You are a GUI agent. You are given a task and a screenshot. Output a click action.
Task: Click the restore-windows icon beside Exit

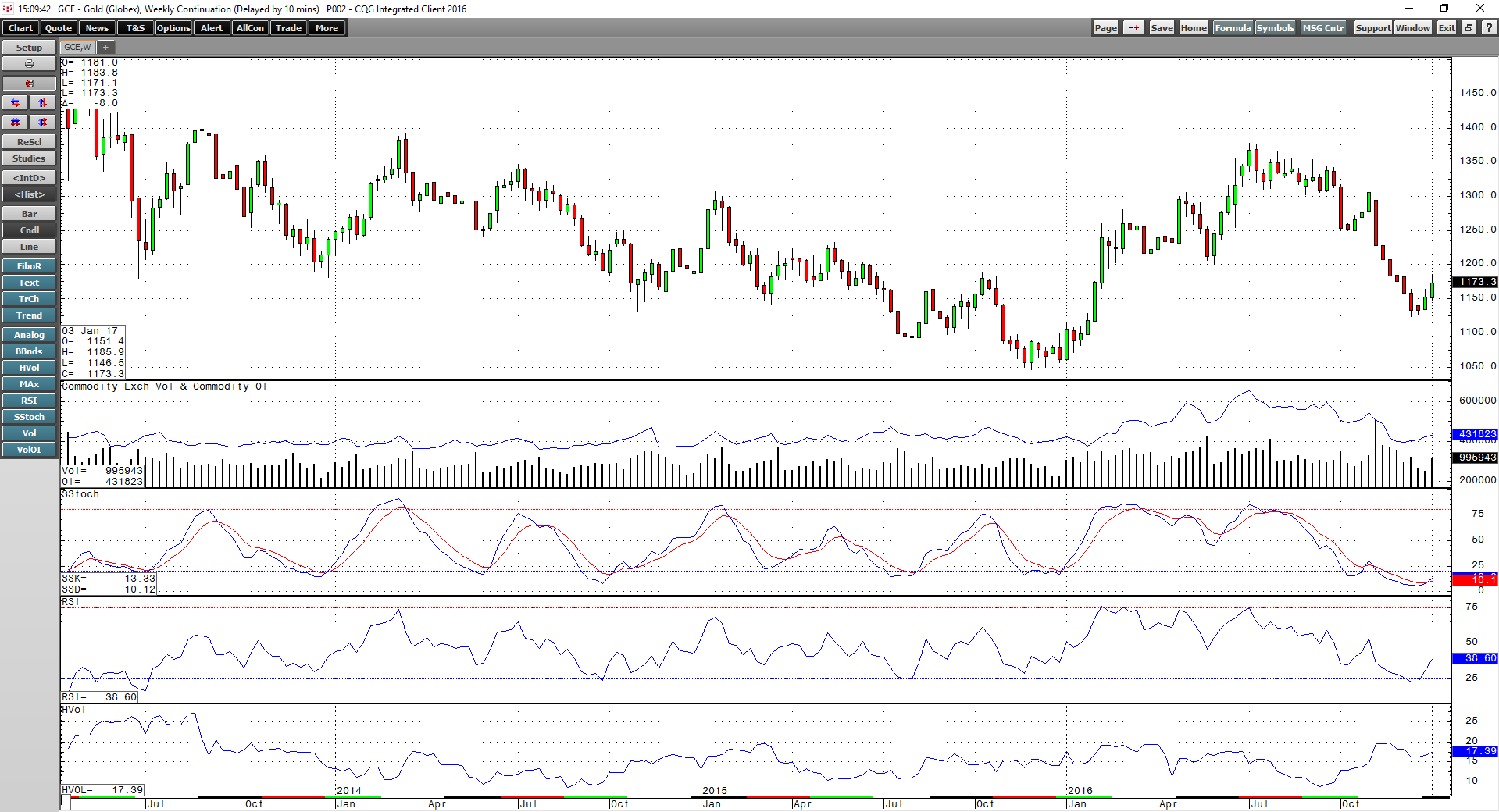1469,28
